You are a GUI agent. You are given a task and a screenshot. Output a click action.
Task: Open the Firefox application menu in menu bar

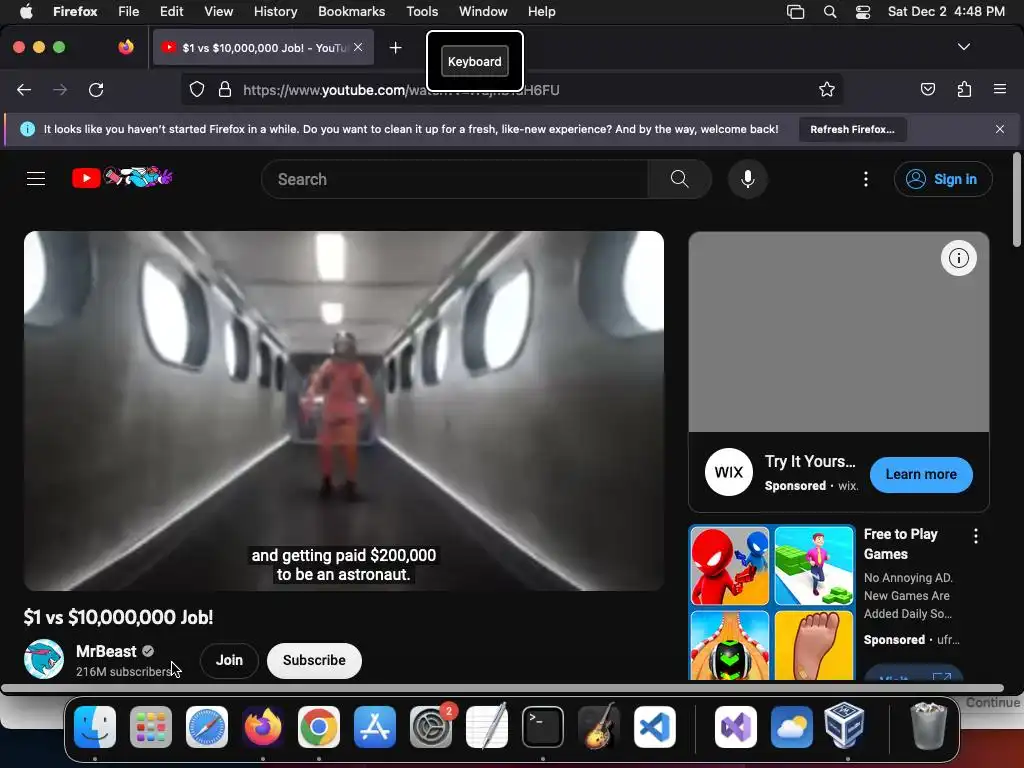pos(75,11)
